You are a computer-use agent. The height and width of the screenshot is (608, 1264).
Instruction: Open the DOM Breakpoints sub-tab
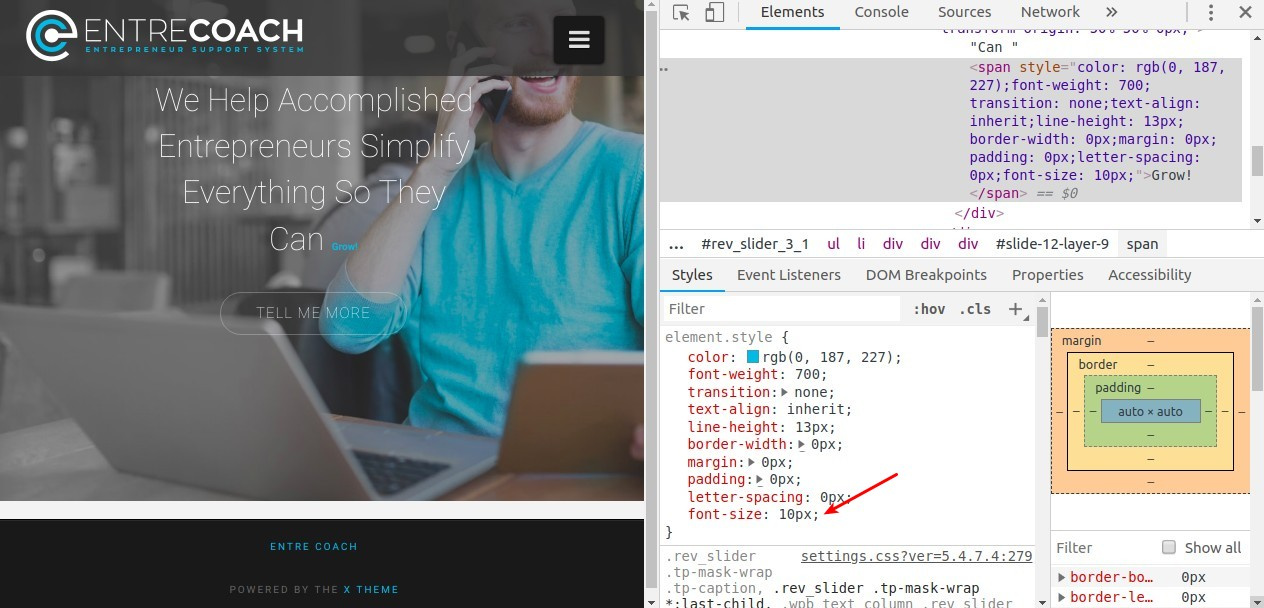point(926,275)
